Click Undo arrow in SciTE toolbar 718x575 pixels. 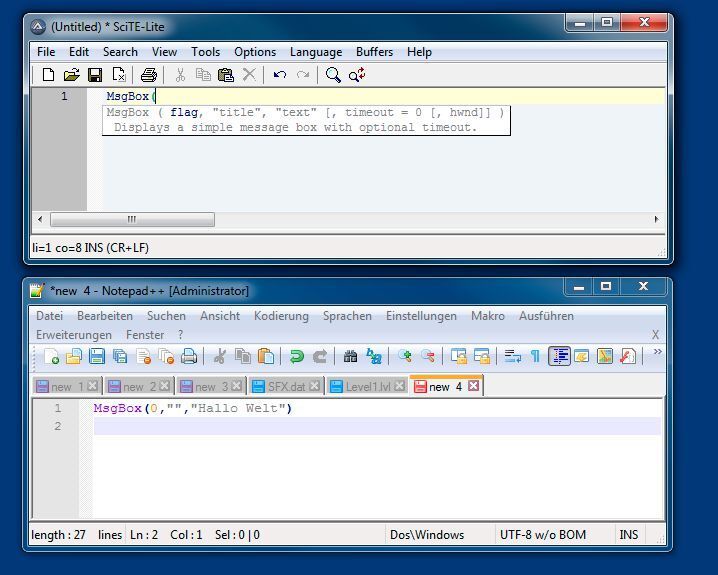(x=279, y=75)
